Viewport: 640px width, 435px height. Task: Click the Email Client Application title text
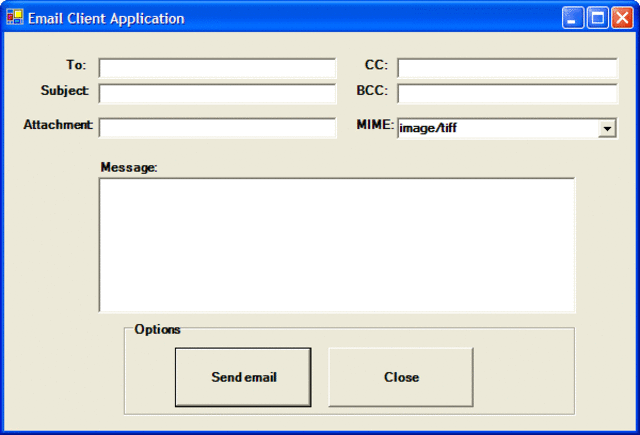pos(106,18)
